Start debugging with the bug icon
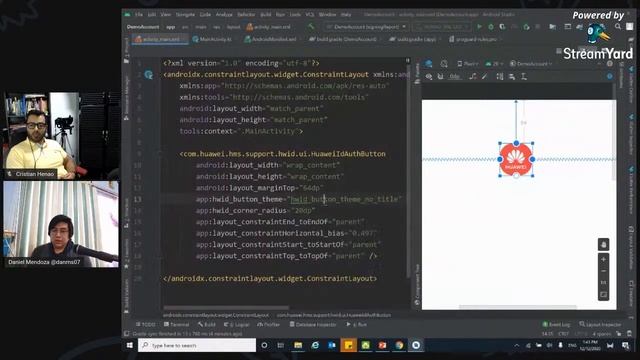Screen dimensions: 640x360 point(491,27)
